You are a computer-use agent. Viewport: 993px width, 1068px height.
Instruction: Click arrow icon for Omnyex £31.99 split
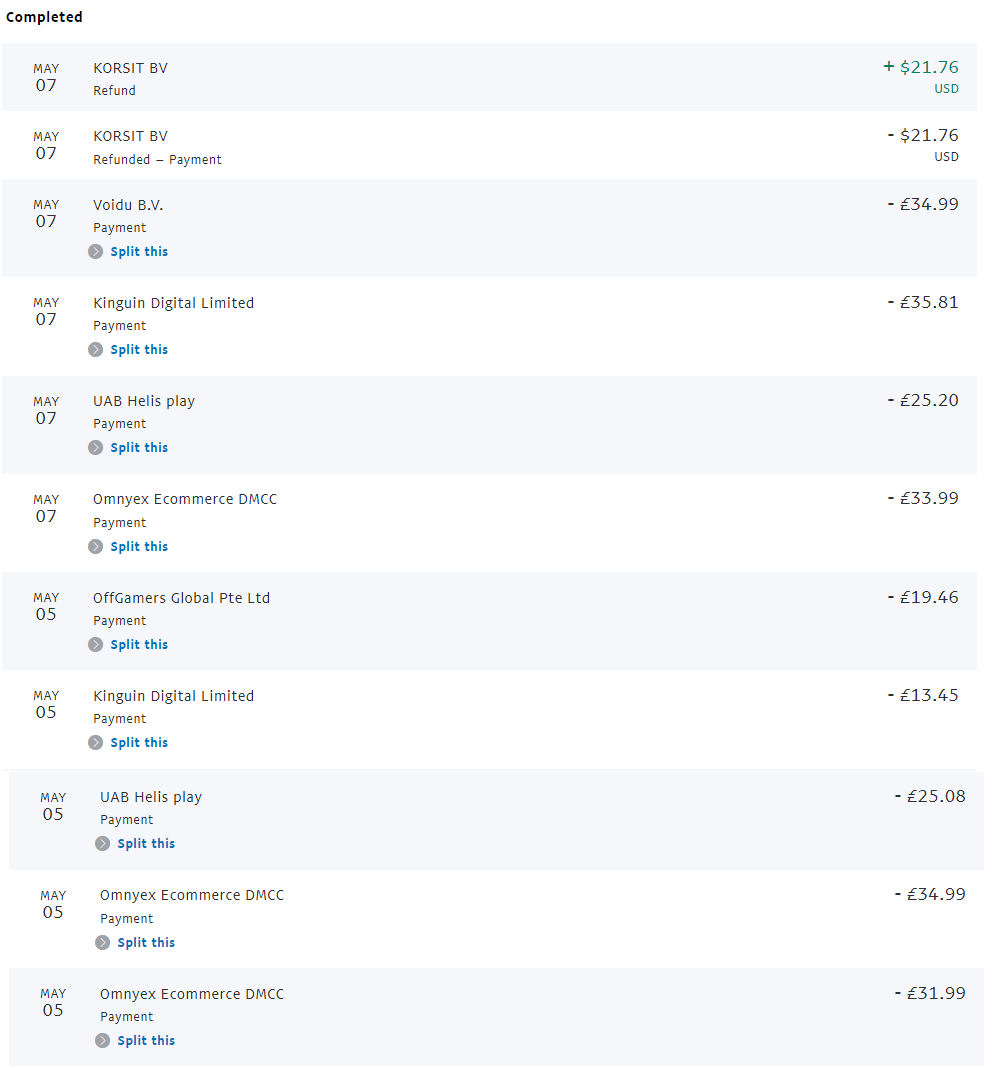102,1040
